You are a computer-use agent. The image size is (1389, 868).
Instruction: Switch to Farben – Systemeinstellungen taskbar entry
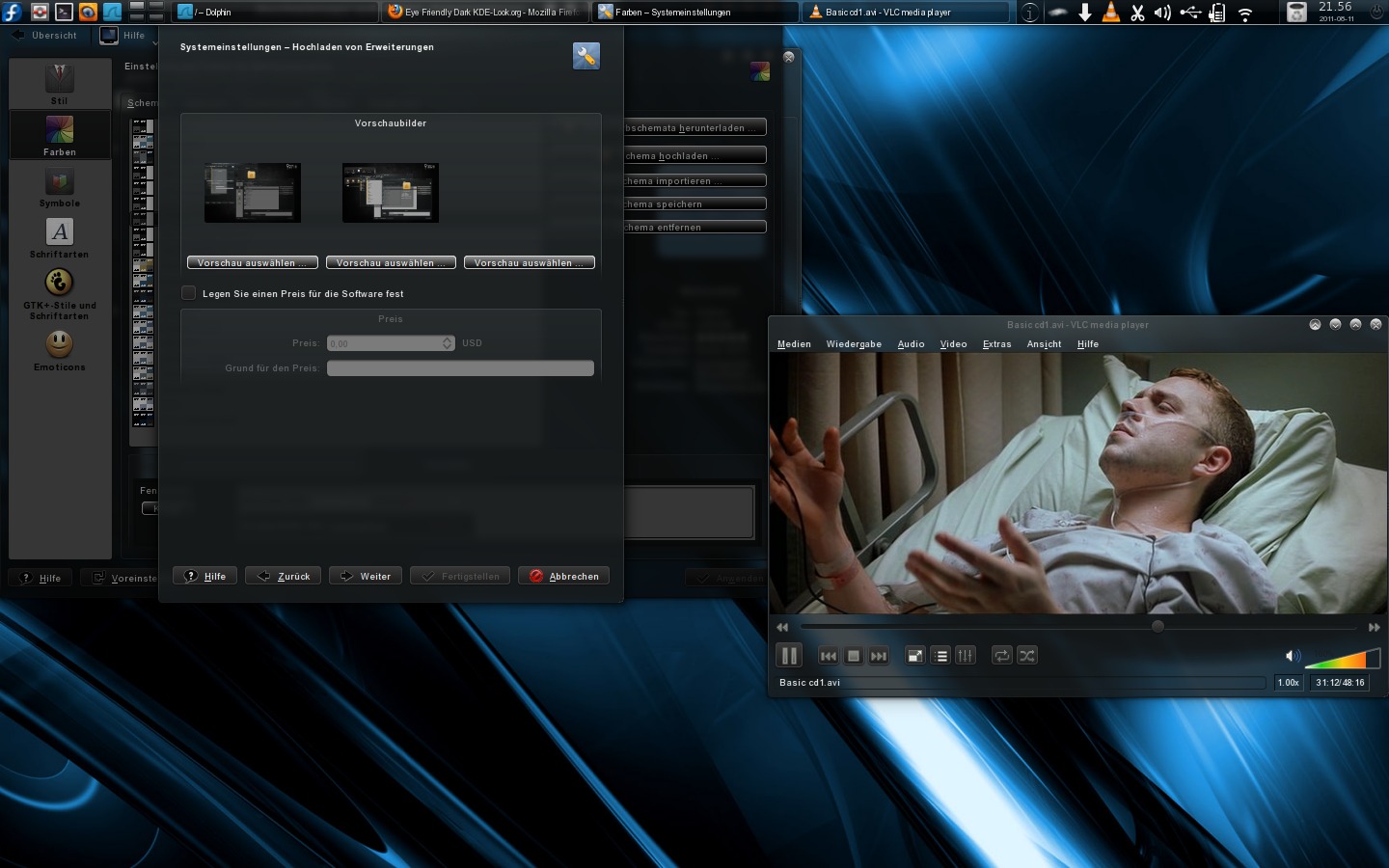[x=695, y=12]
